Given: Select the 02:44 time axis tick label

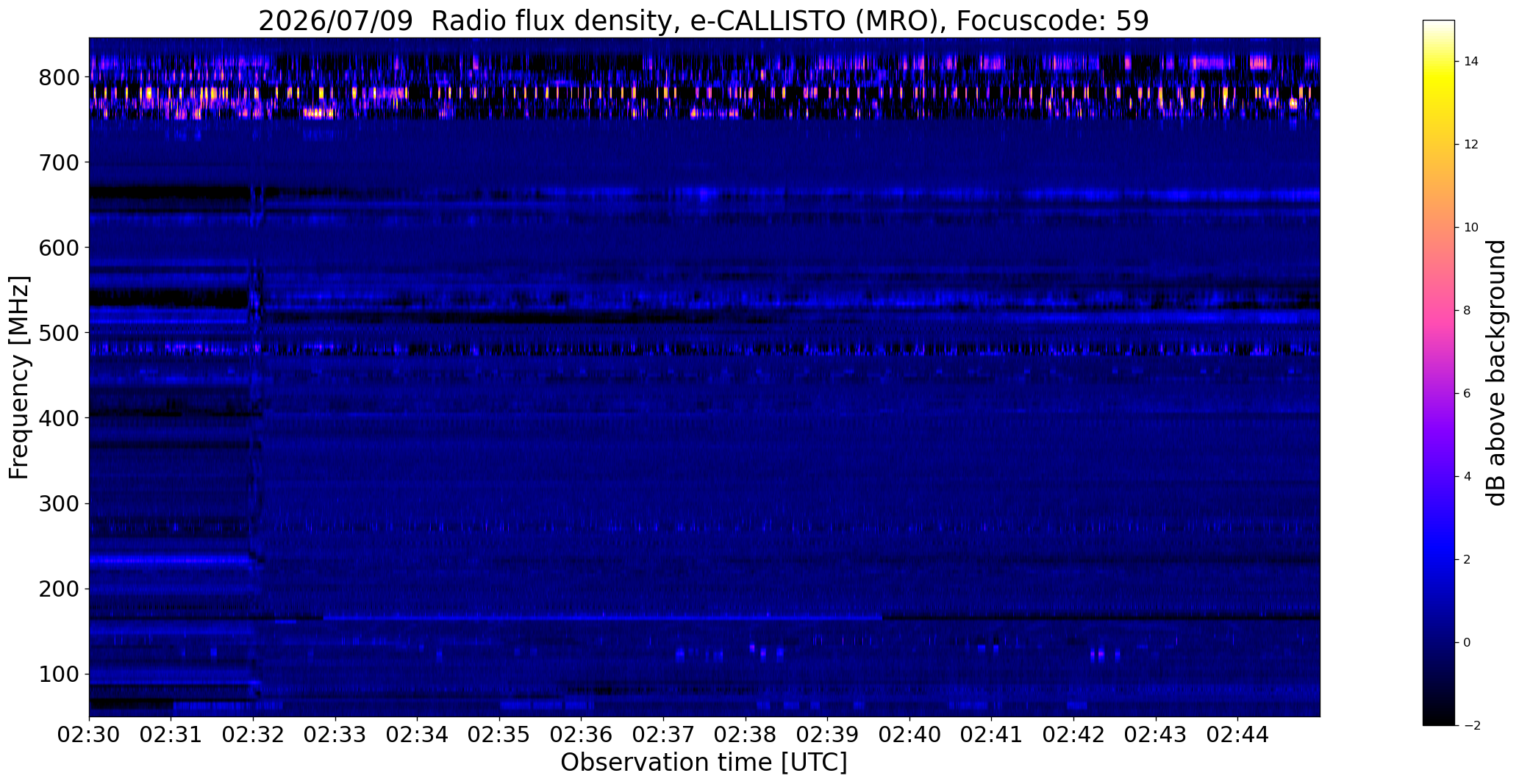Looking at the screenshot, I should (1238, 736).
